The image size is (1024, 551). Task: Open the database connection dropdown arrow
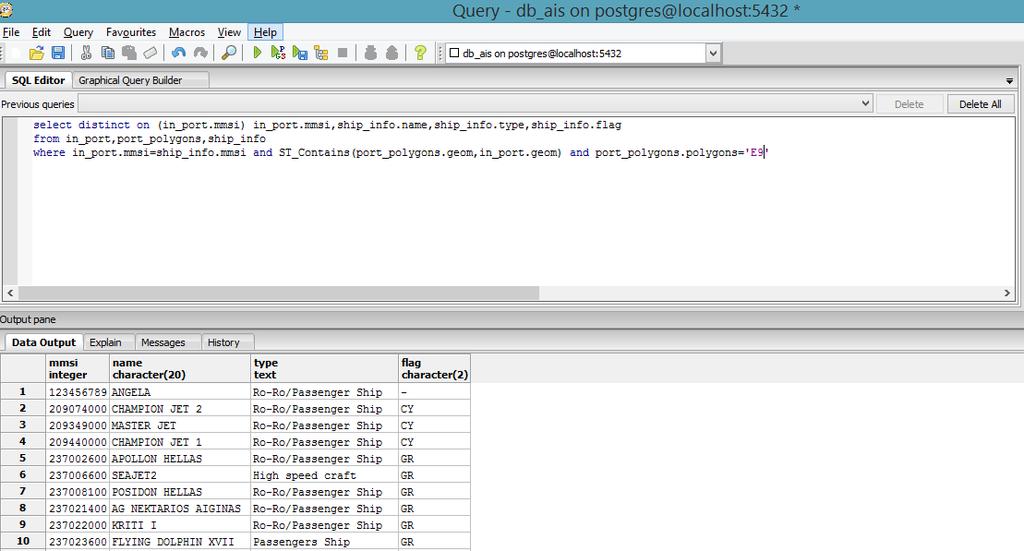713,54
